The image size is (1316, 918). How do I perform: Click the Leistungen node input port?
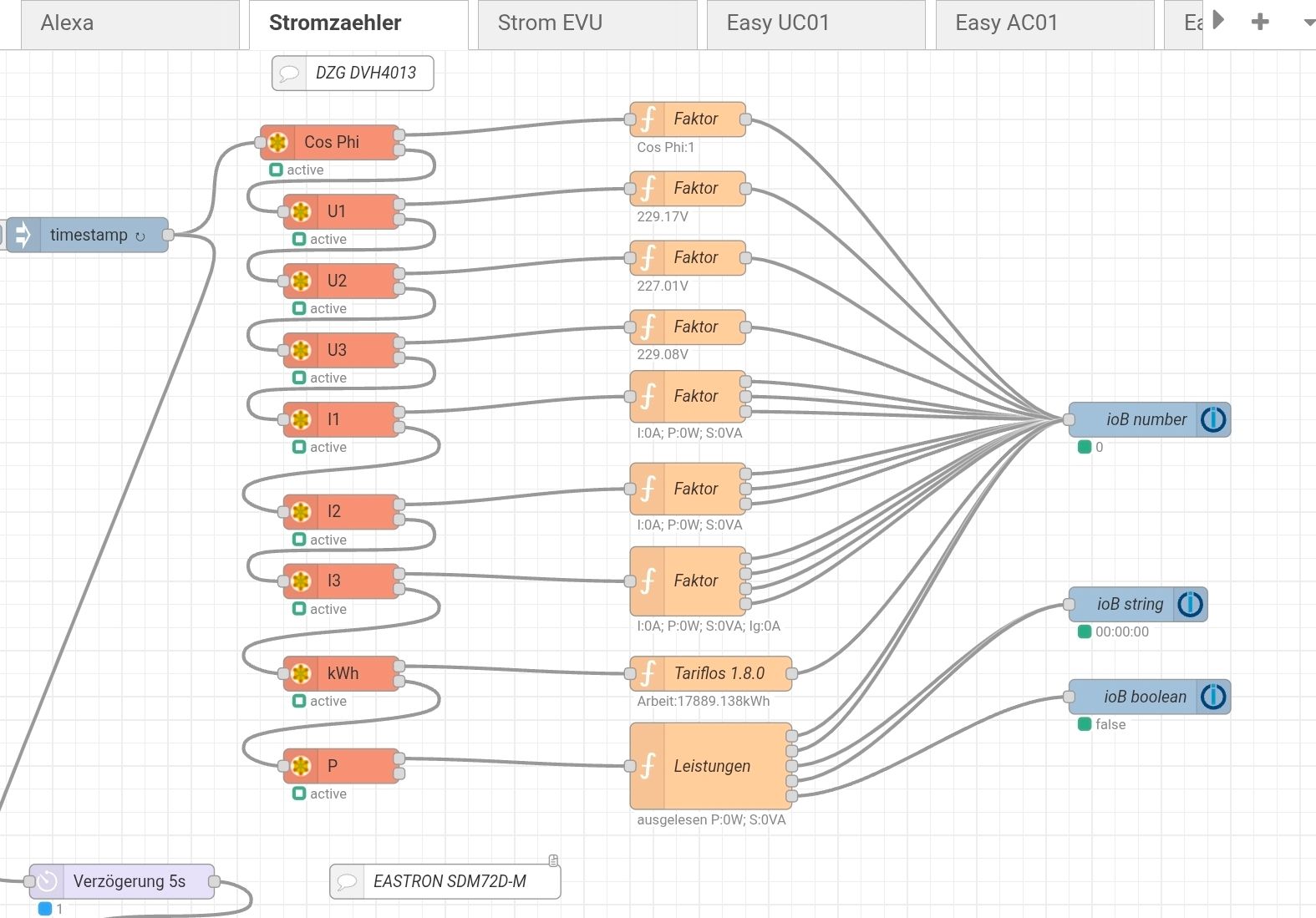tap(630, 766)
